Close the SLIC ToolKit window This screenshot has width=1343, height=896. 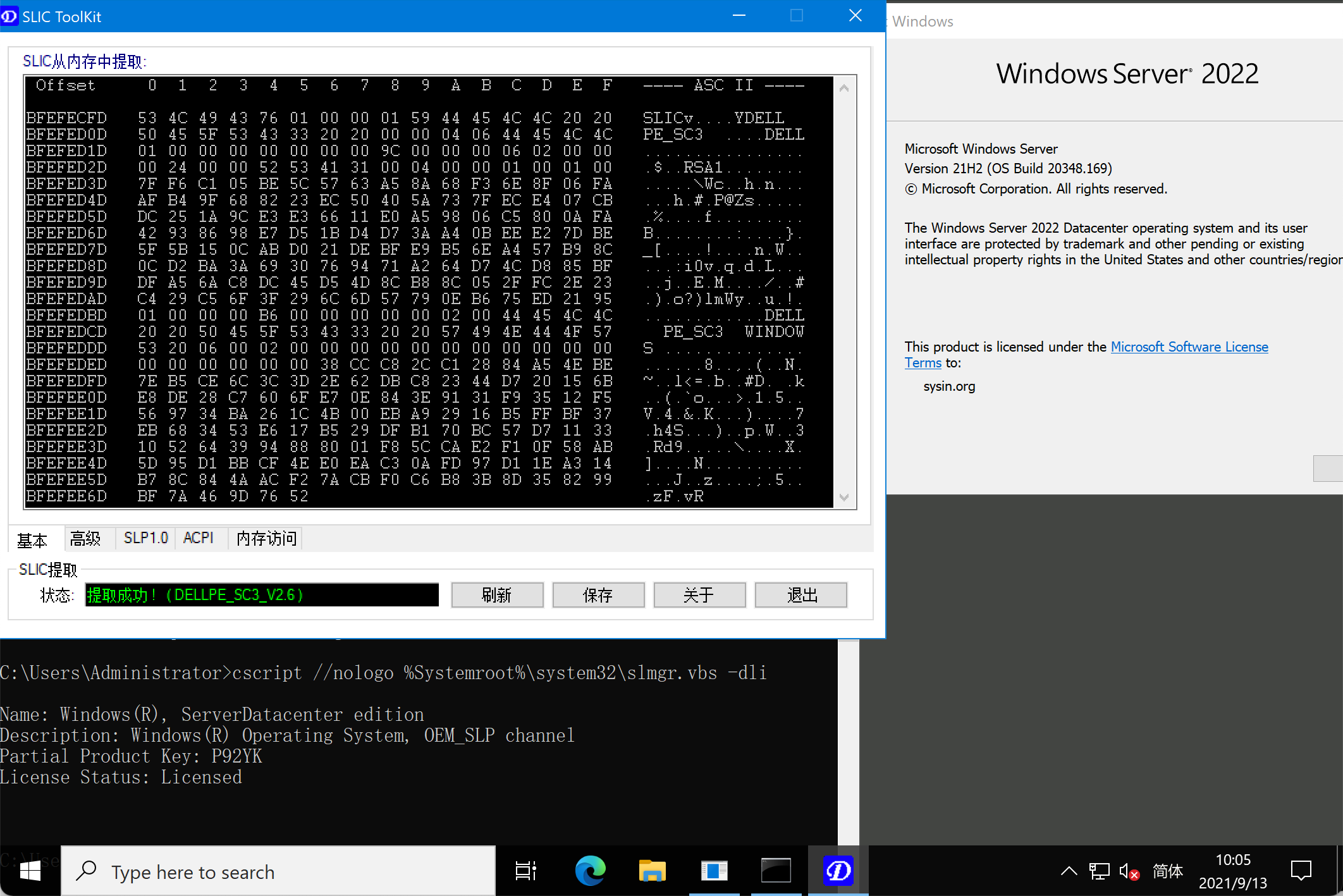[x=855, y=16]
